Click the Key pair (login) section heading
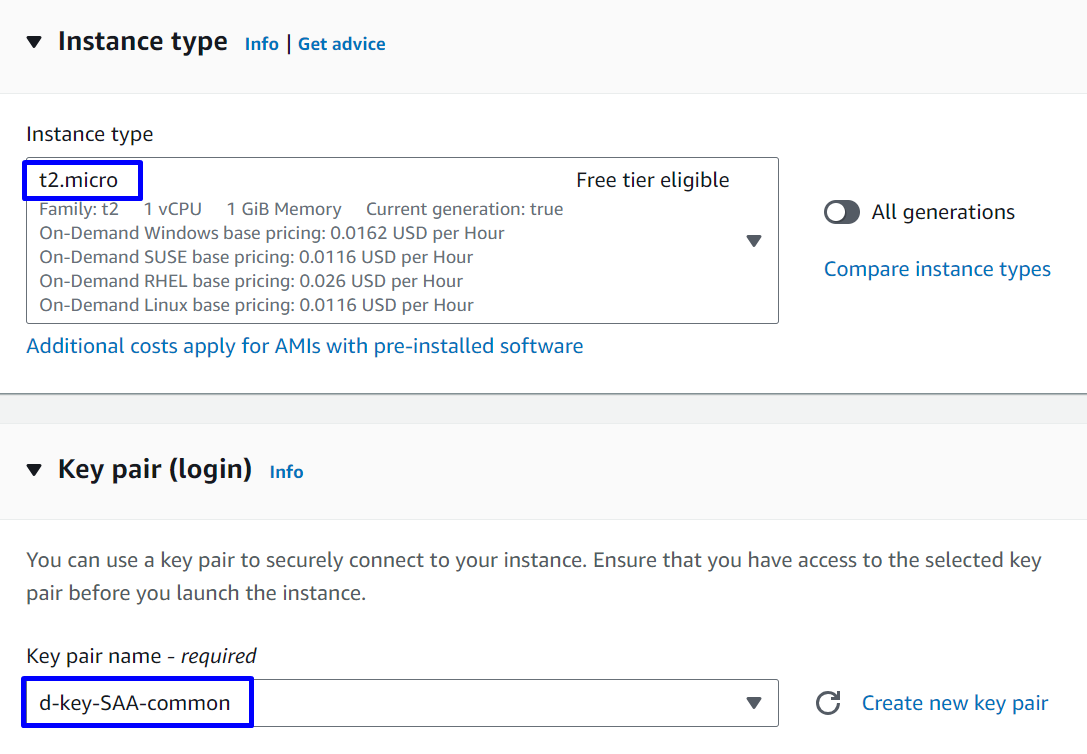The height and width of the screenshot is (754, 1087). [155, 469]
